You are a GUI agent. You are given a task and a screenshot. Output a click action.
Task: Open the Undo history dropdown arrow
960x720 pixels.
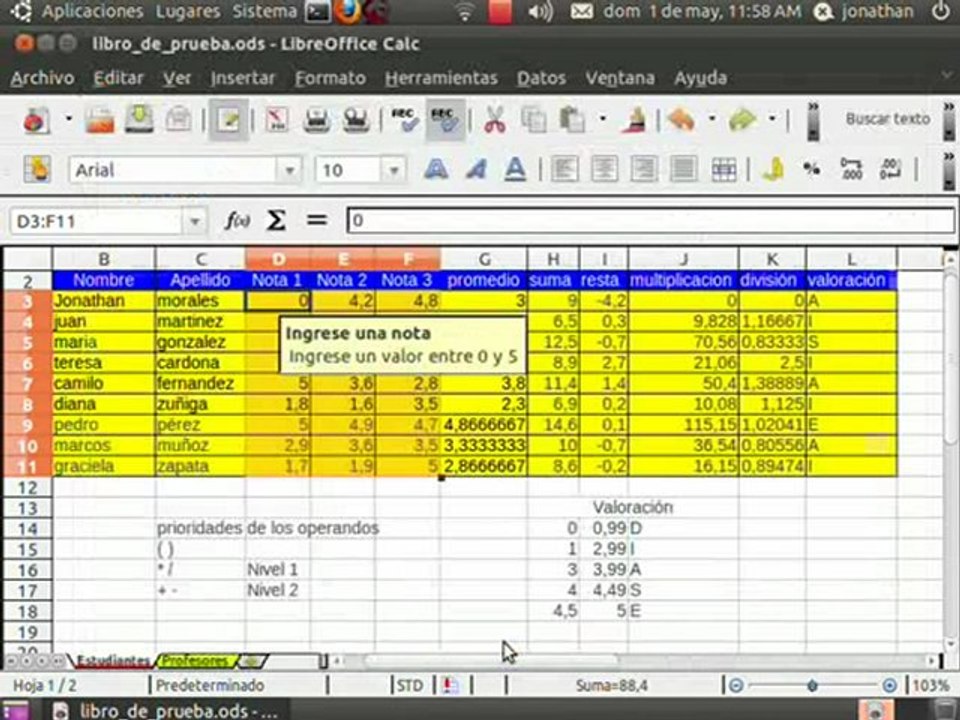pos(711,119)
